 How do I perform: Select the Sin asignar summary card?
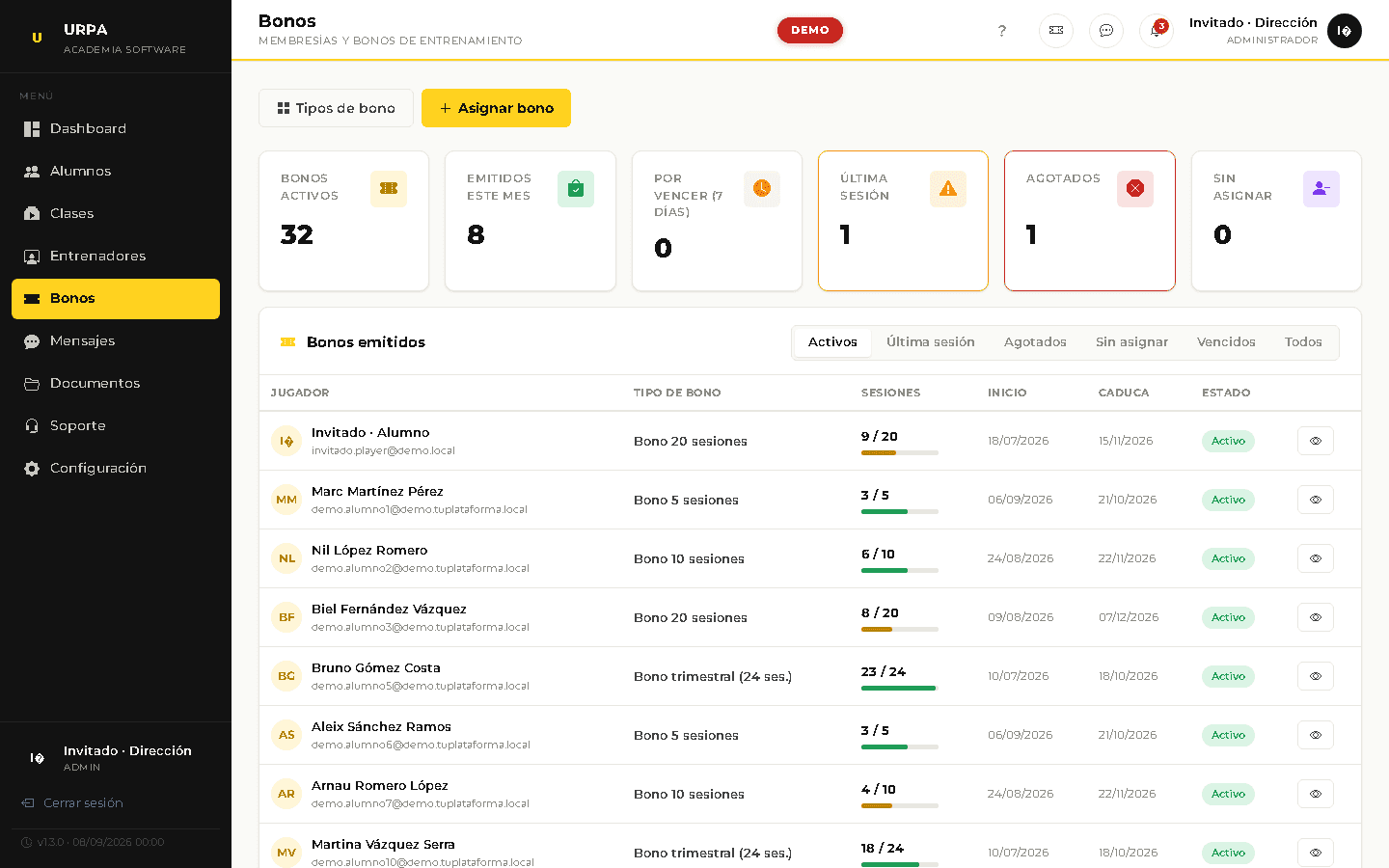[1276, 221]
